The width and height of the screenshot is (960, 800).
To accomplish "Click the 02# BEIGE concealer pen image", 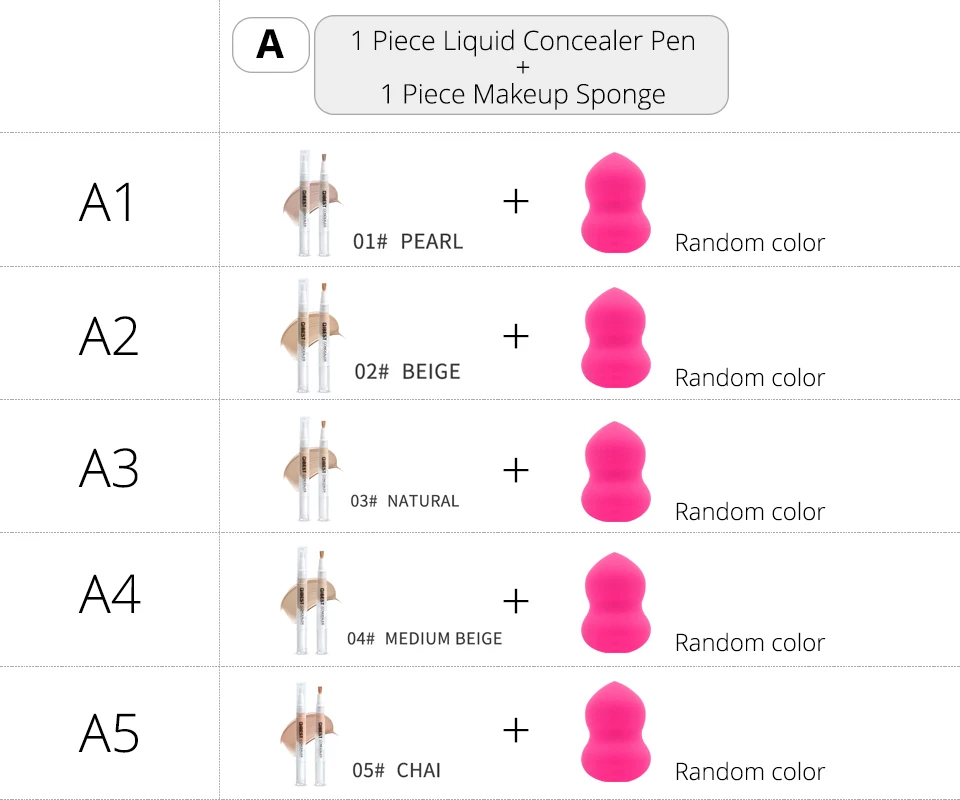I will (x=312, y=336).
